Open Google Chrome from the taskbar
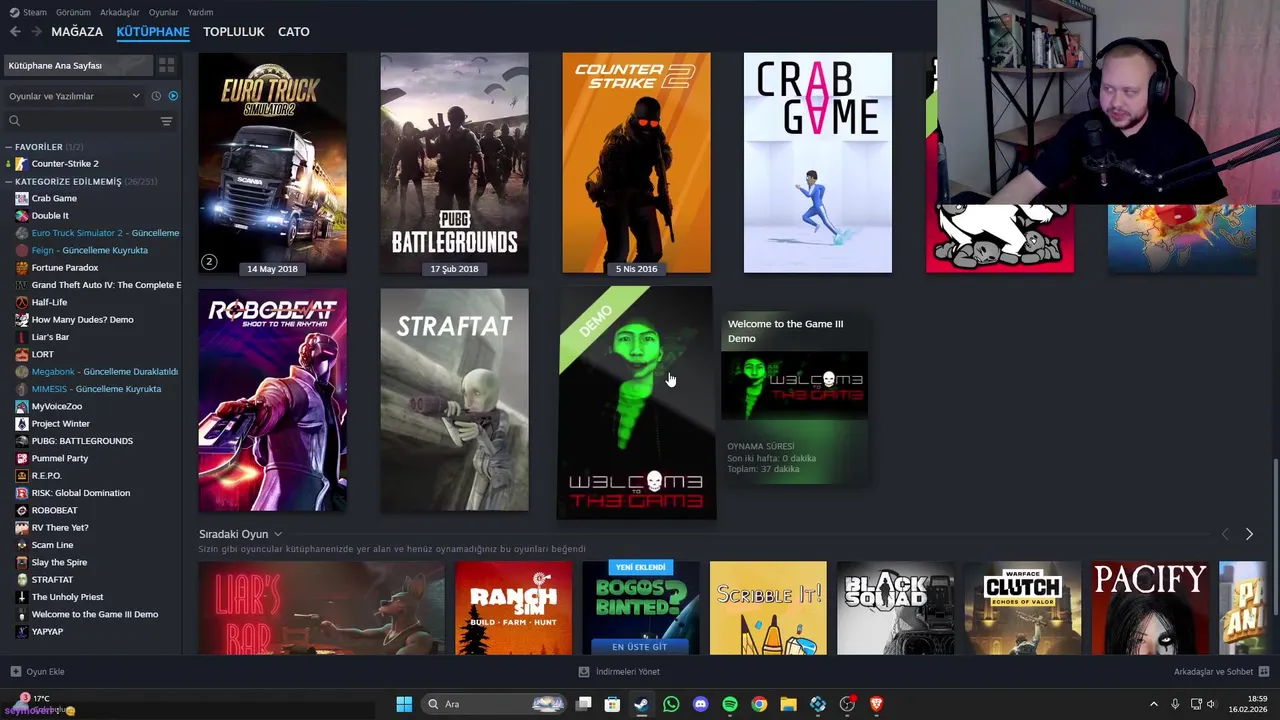Viewport: 1280px width, 720px height. click(x=759, y=704)
